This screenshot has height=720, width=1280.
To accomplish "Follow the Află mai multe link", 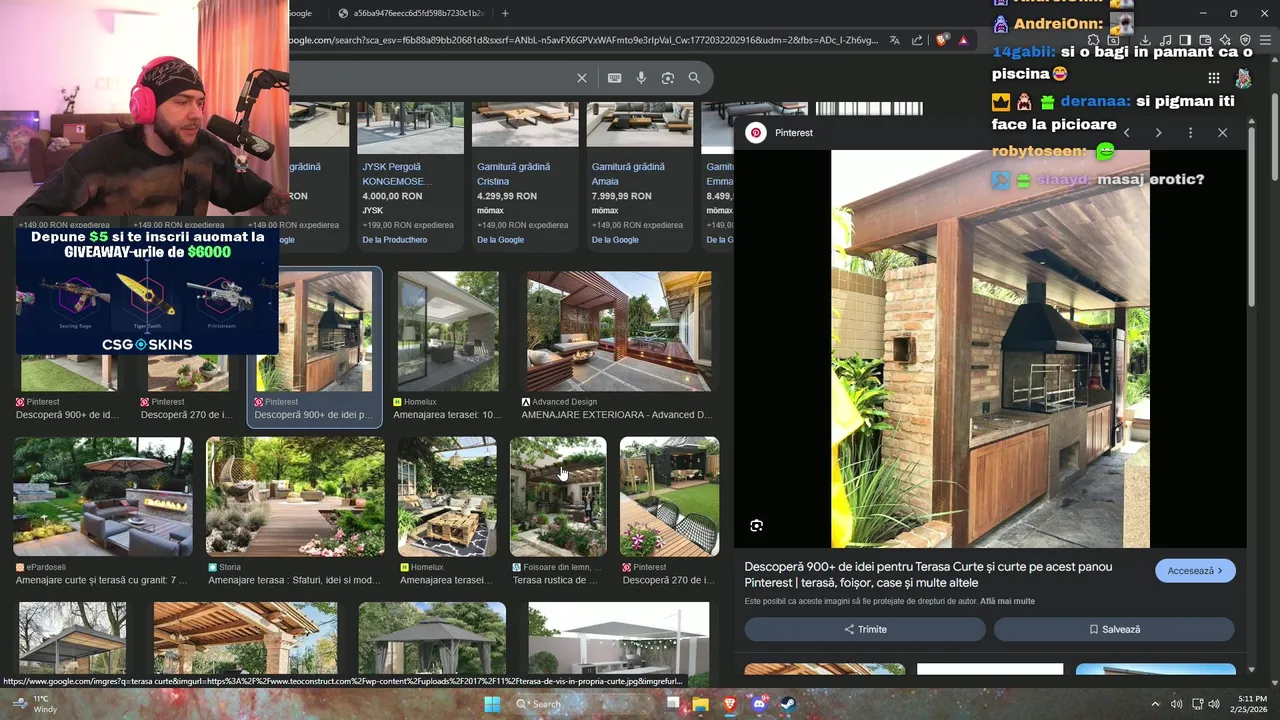I will tap(1007, 601).
